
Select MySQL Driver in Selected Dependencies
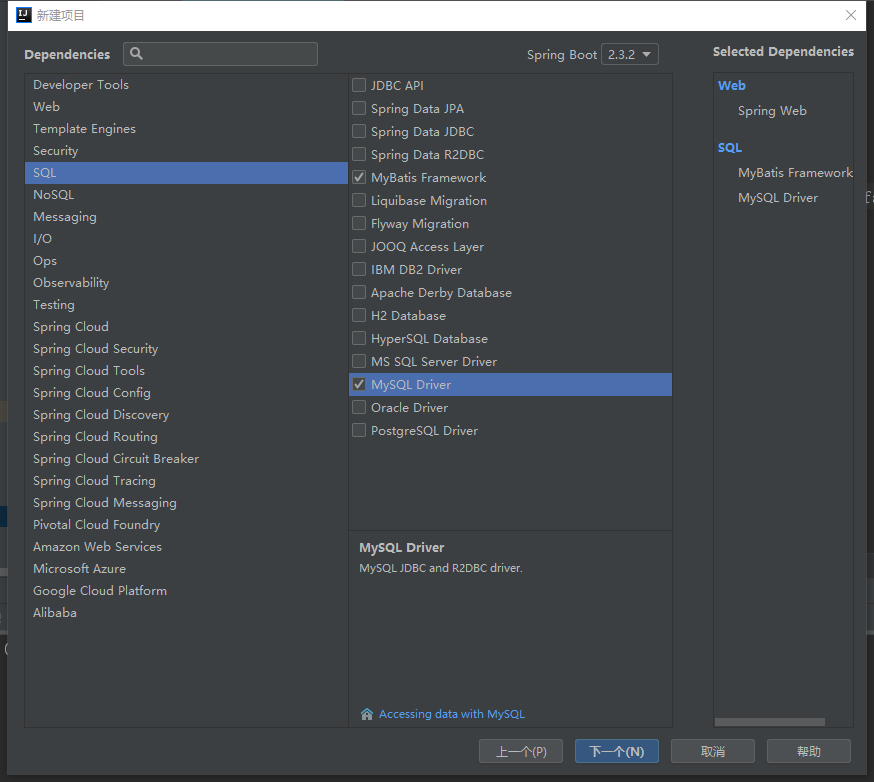tap(778, 198)
